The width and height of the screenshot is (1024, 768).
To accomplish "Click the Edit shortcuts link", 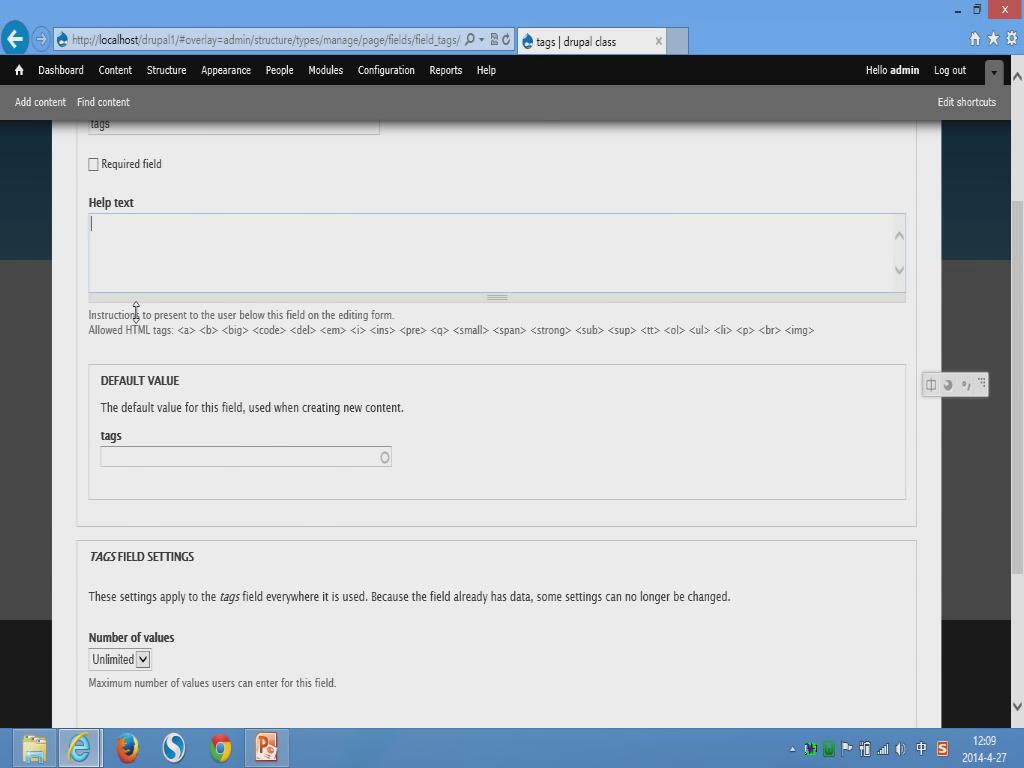I will [x=967, y=102].
